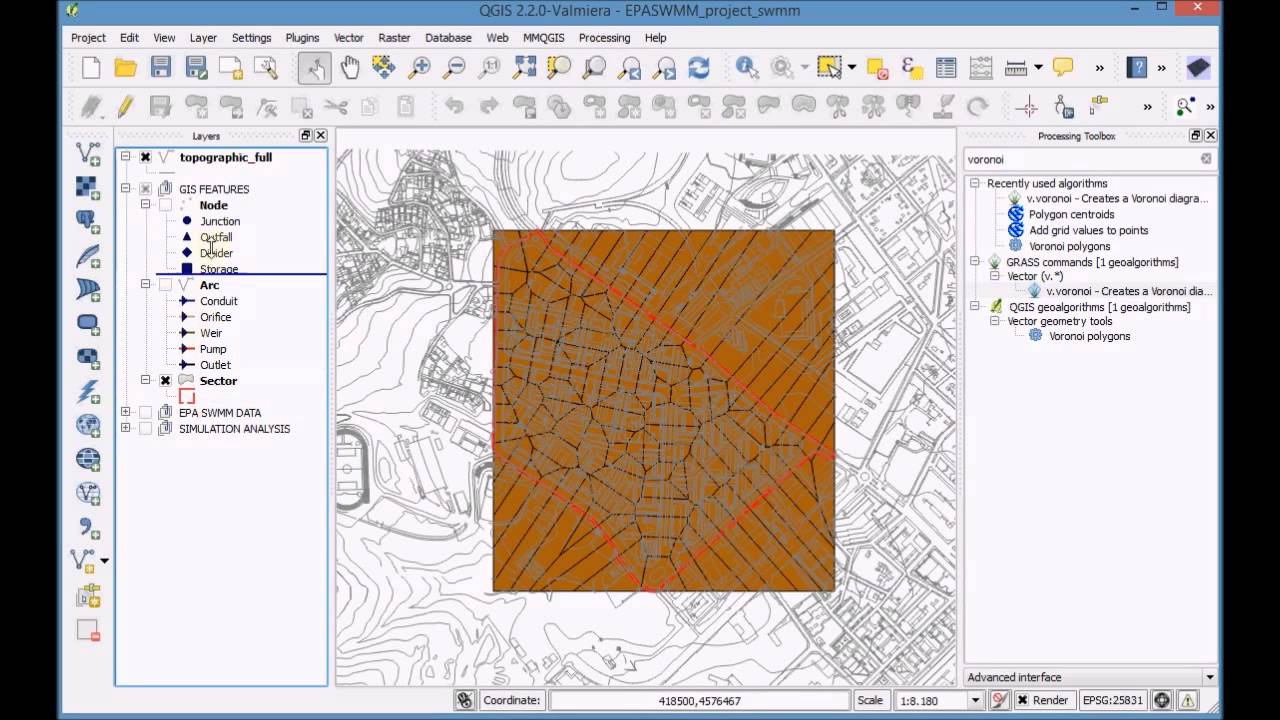The width and height of the screenshot is (1280, 720).
Task: Select Polygon centroids recent algorithm
Action: click(x=1071, y=214)
